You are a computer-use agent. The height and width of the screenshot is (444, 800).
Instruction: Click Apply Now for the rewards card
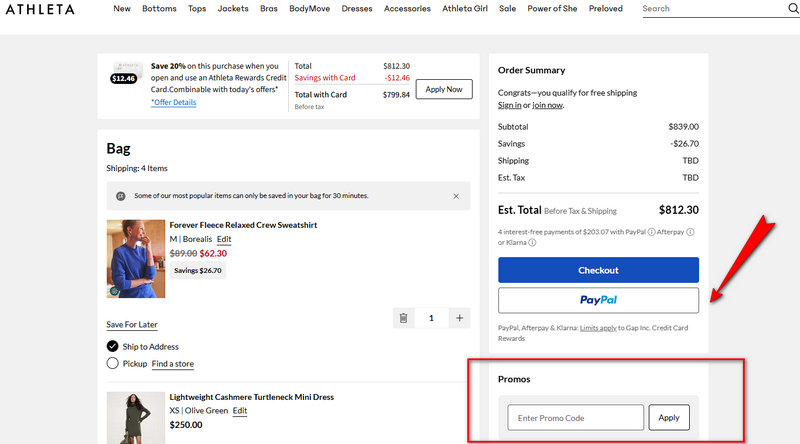click(443, 89)
